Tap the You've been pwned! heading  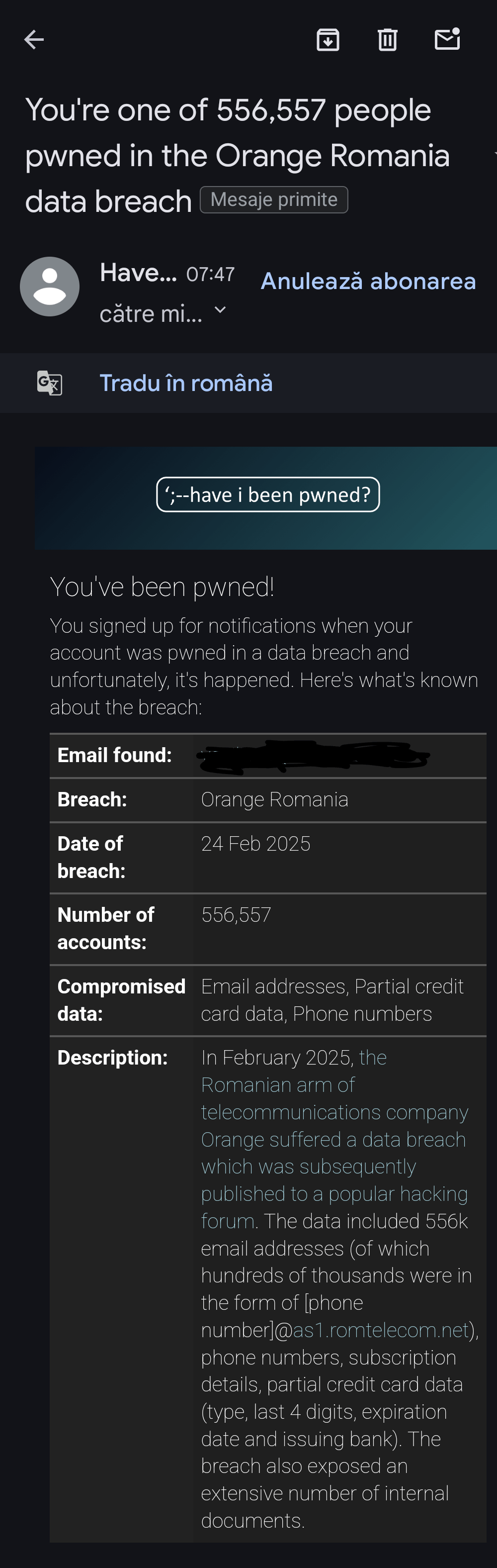point(162,587)
